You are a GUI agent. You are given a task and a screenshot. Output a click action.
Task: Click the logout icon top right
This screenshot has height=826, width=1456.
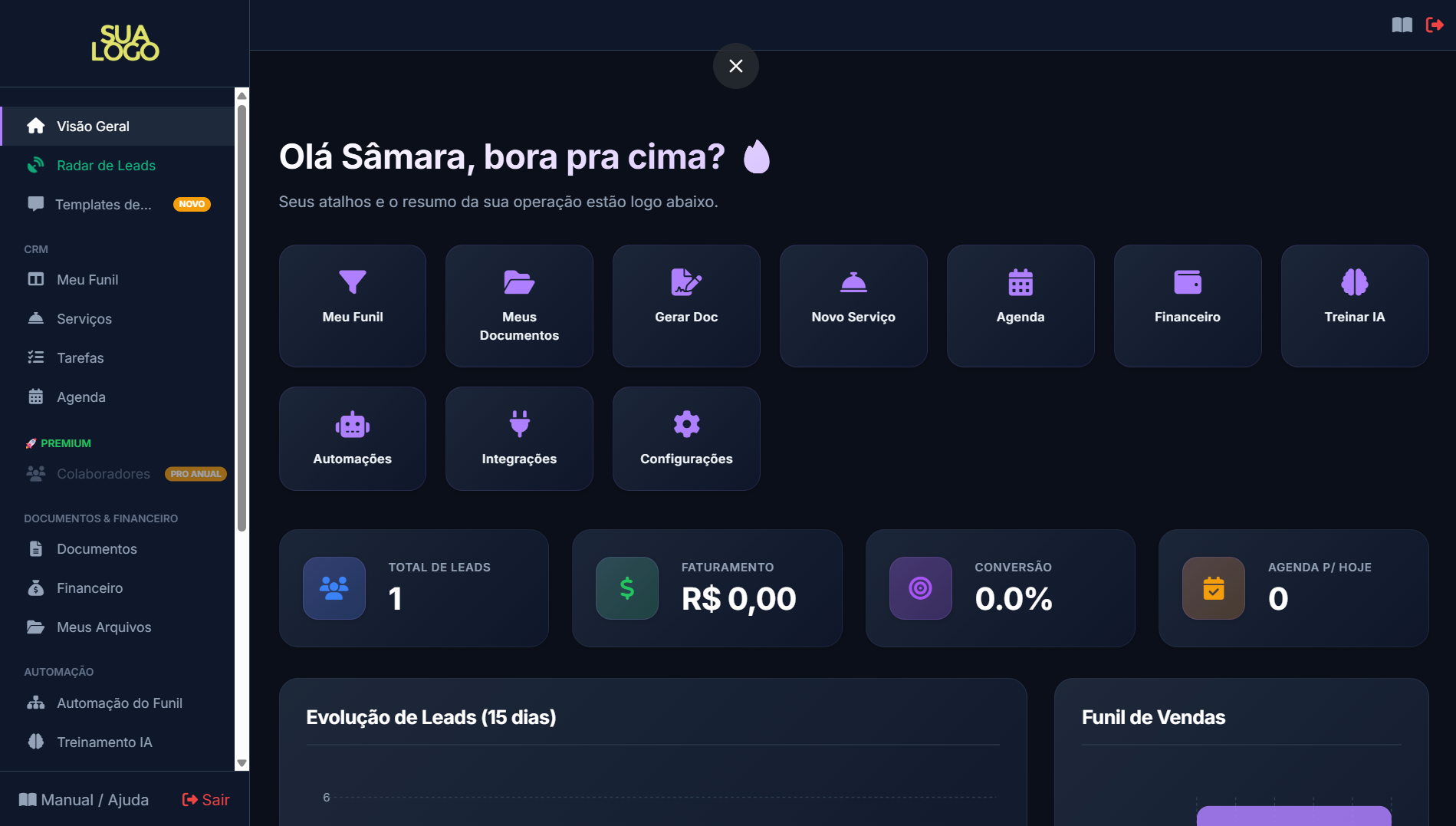tap(1435, 25)
